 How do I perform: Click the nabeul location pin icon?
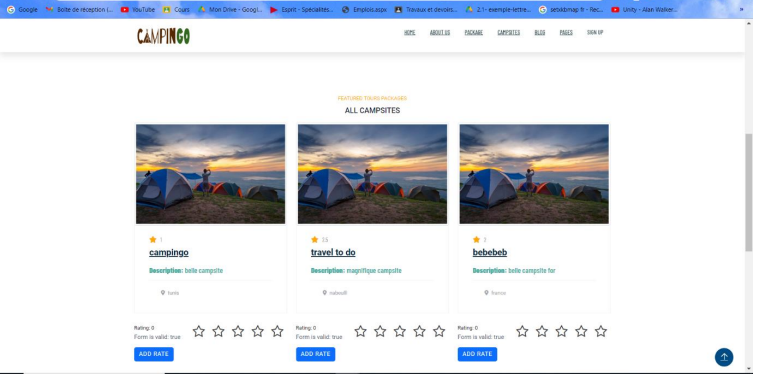(x=324, y=292)
